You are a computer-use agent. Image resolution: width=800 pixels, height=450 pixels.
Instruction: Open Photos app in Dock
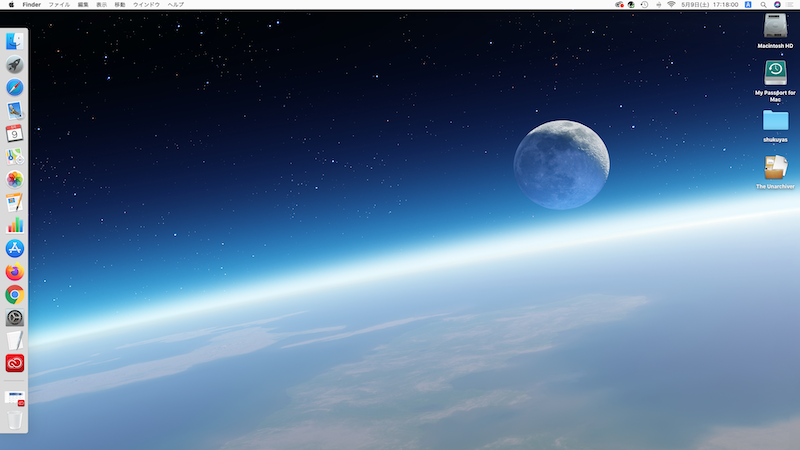click(14, 179)
